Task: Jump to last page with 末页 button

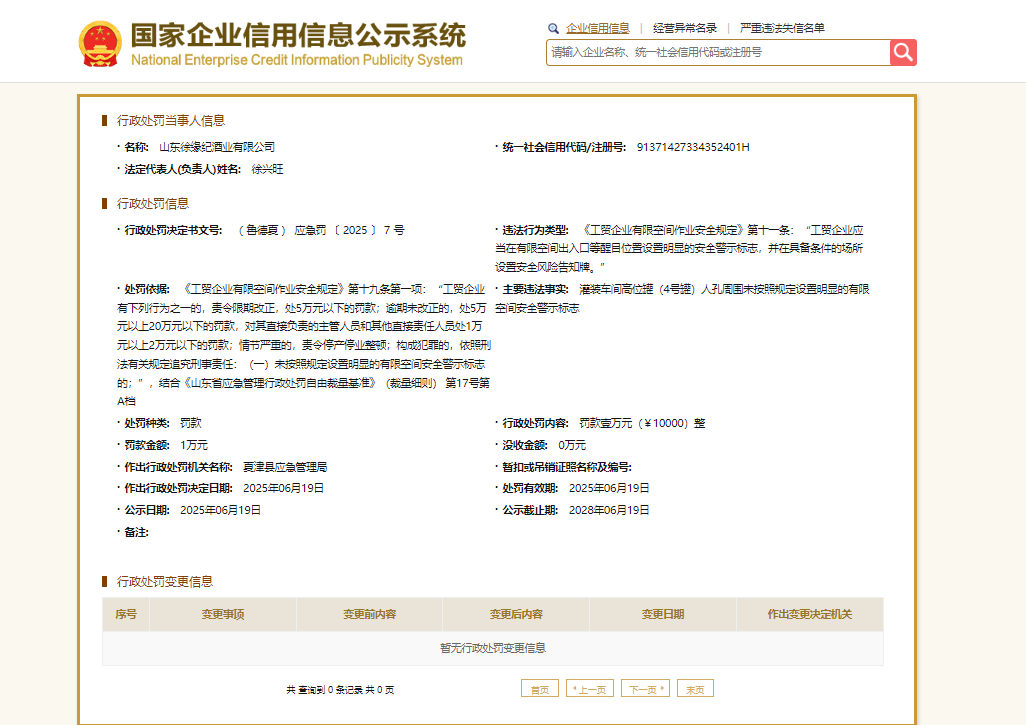Action: (x=695, y=689)
